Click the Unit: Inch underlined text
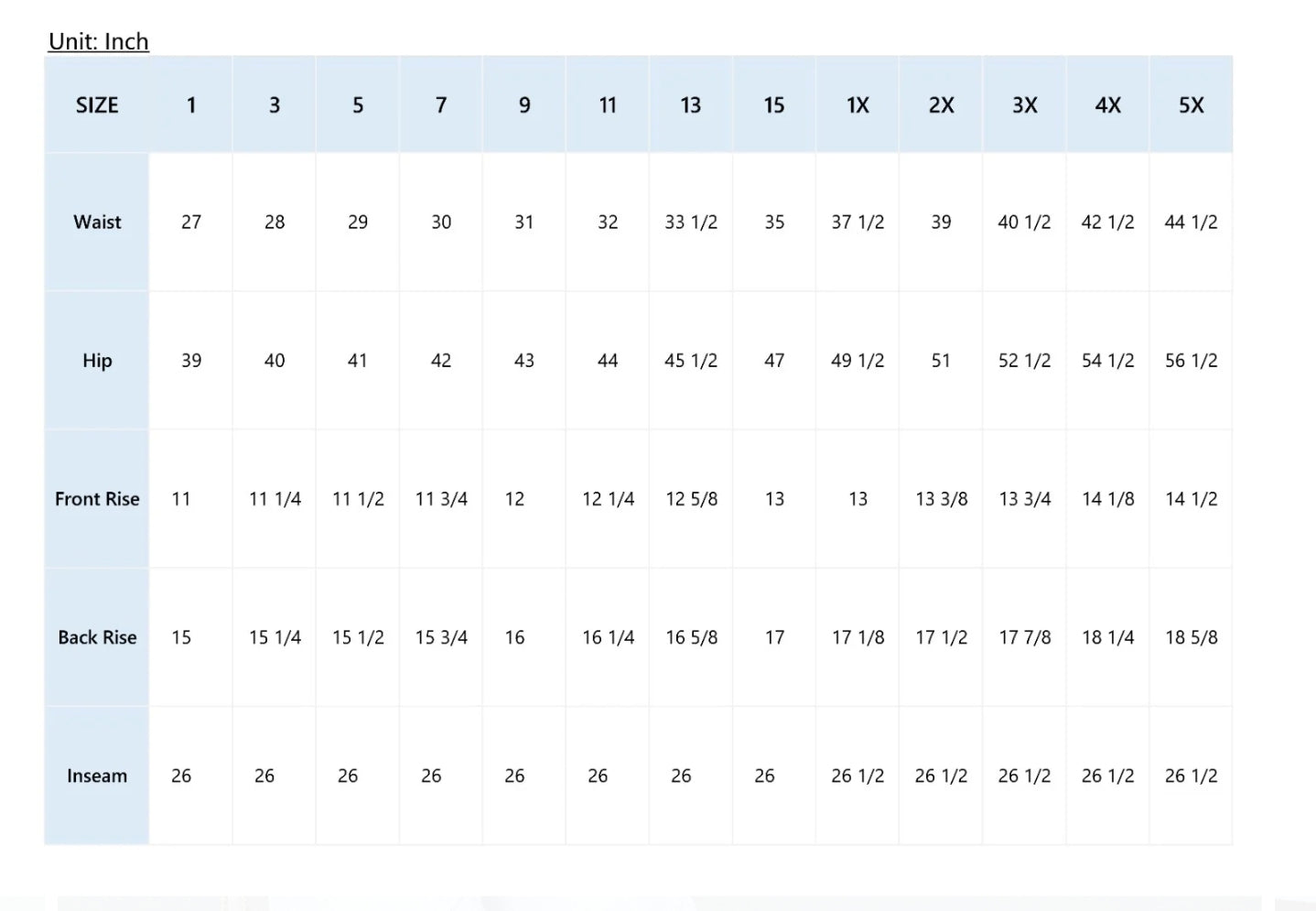1316x911 pixels. [x=99, y=42]
